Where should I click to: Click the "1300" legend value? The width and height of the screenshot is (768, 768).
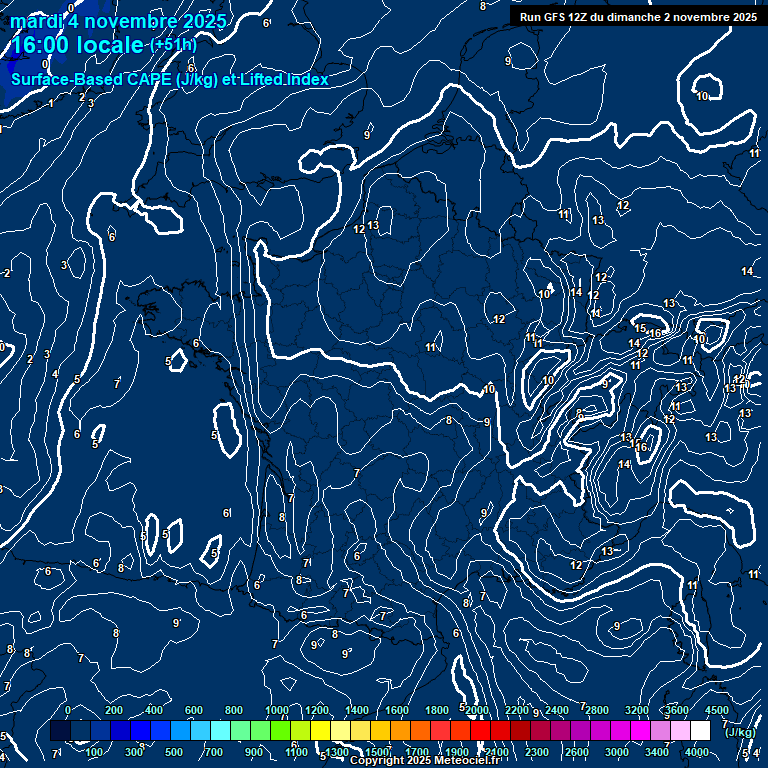coord(337,752)
